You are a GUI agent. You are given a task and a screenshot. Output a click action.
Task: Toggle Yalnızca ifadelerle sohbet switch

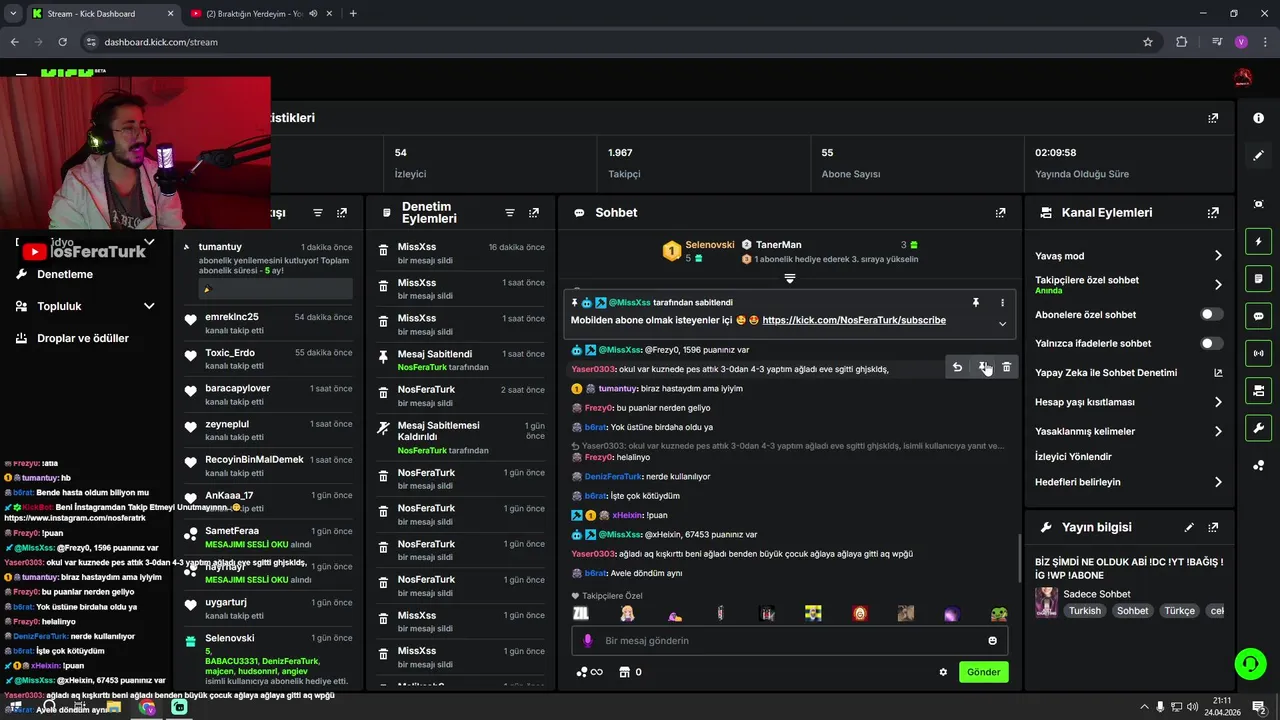1211,343
